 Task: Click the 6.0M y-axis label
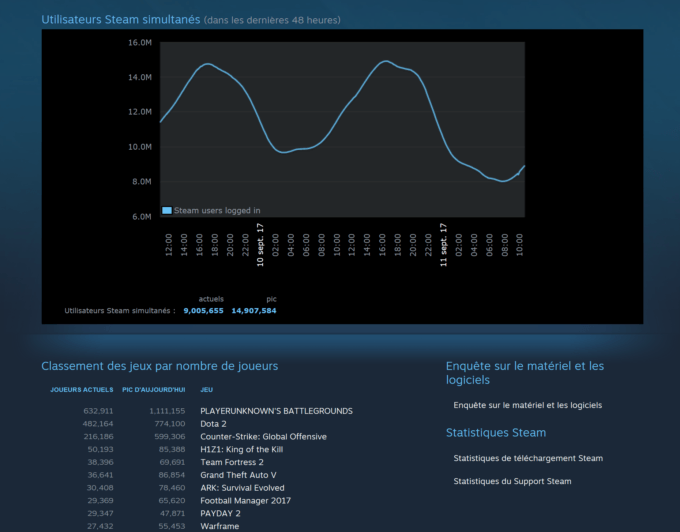pyautogui.click(x=142, y=216)
